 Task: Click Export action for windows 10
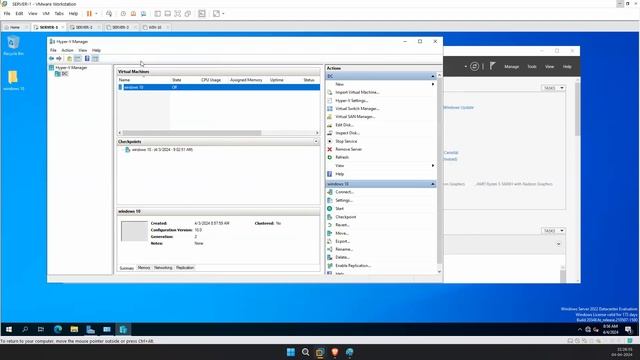coord(342,241)
